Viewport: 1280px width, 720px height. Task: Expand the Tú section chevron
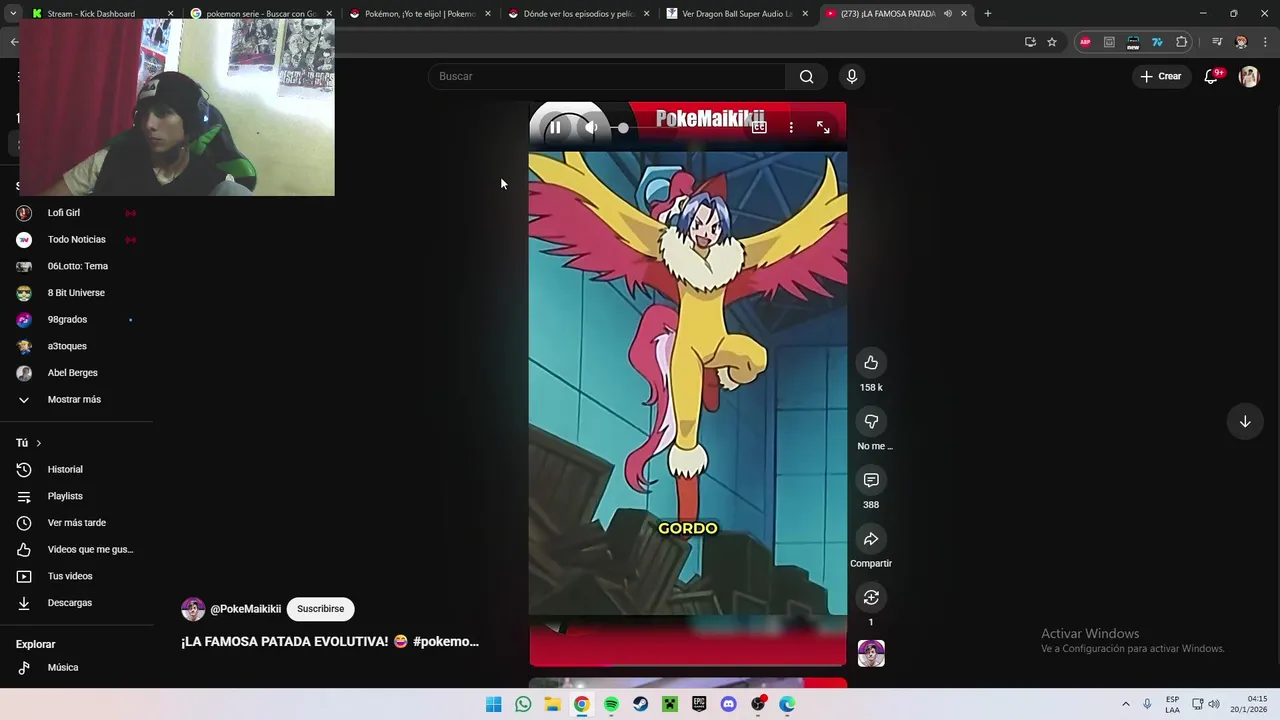tap(38, 443)
